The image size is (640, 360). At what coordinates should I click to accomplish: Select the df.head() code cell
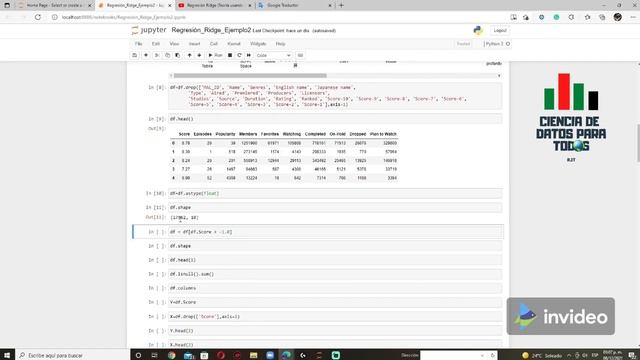click(x=335, y=119)
